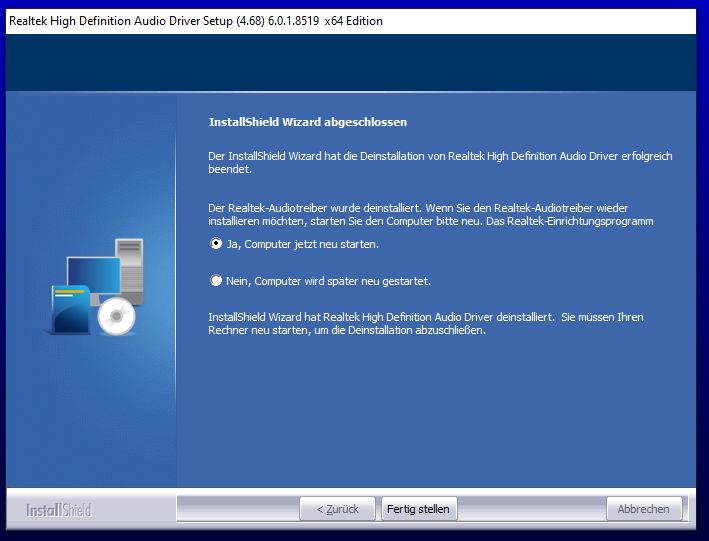Click text 'Der Realtek-Audiotreiber wurde deinstalliert'
This screenshot has height=541, width=709.
pyautogui.click(x=315, y=208)
